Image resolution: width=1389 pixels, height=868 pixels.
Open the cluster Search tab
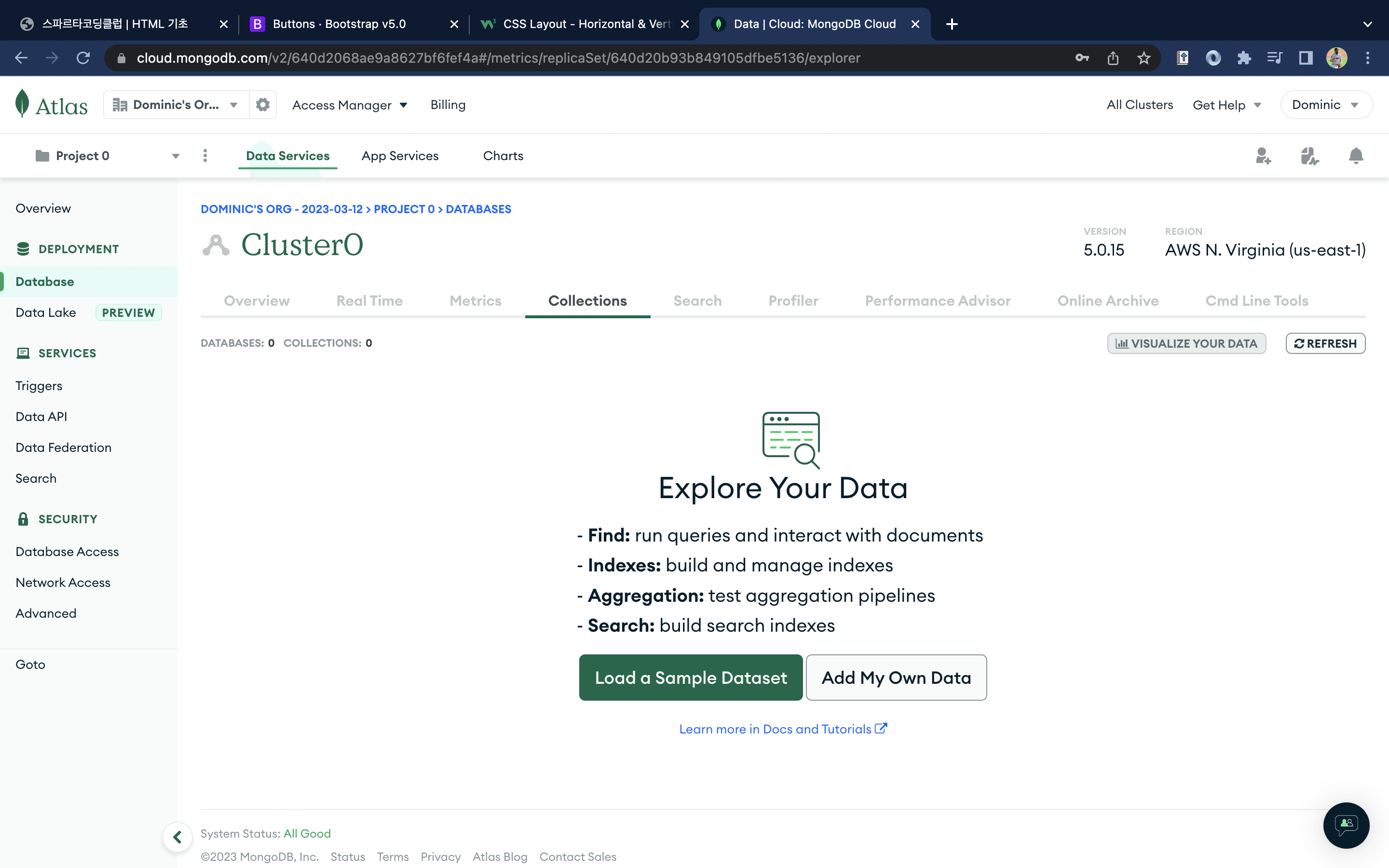(697, 301)
